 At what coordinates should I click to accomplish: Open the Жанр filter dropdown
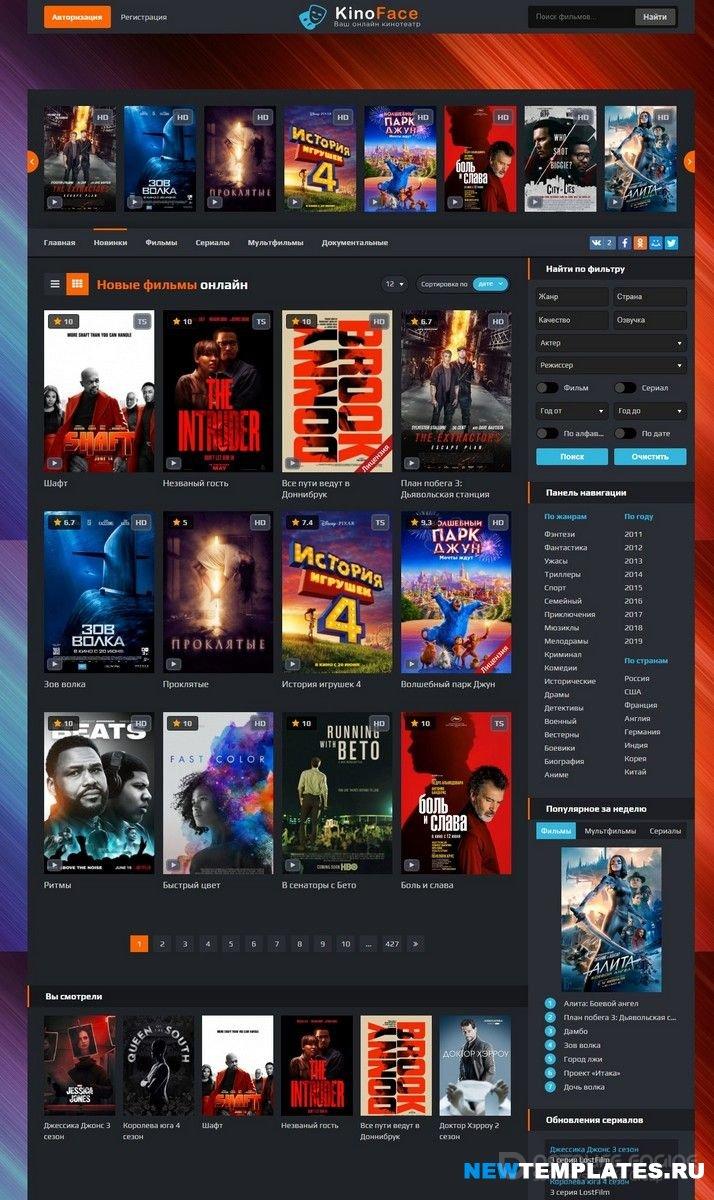572,297
